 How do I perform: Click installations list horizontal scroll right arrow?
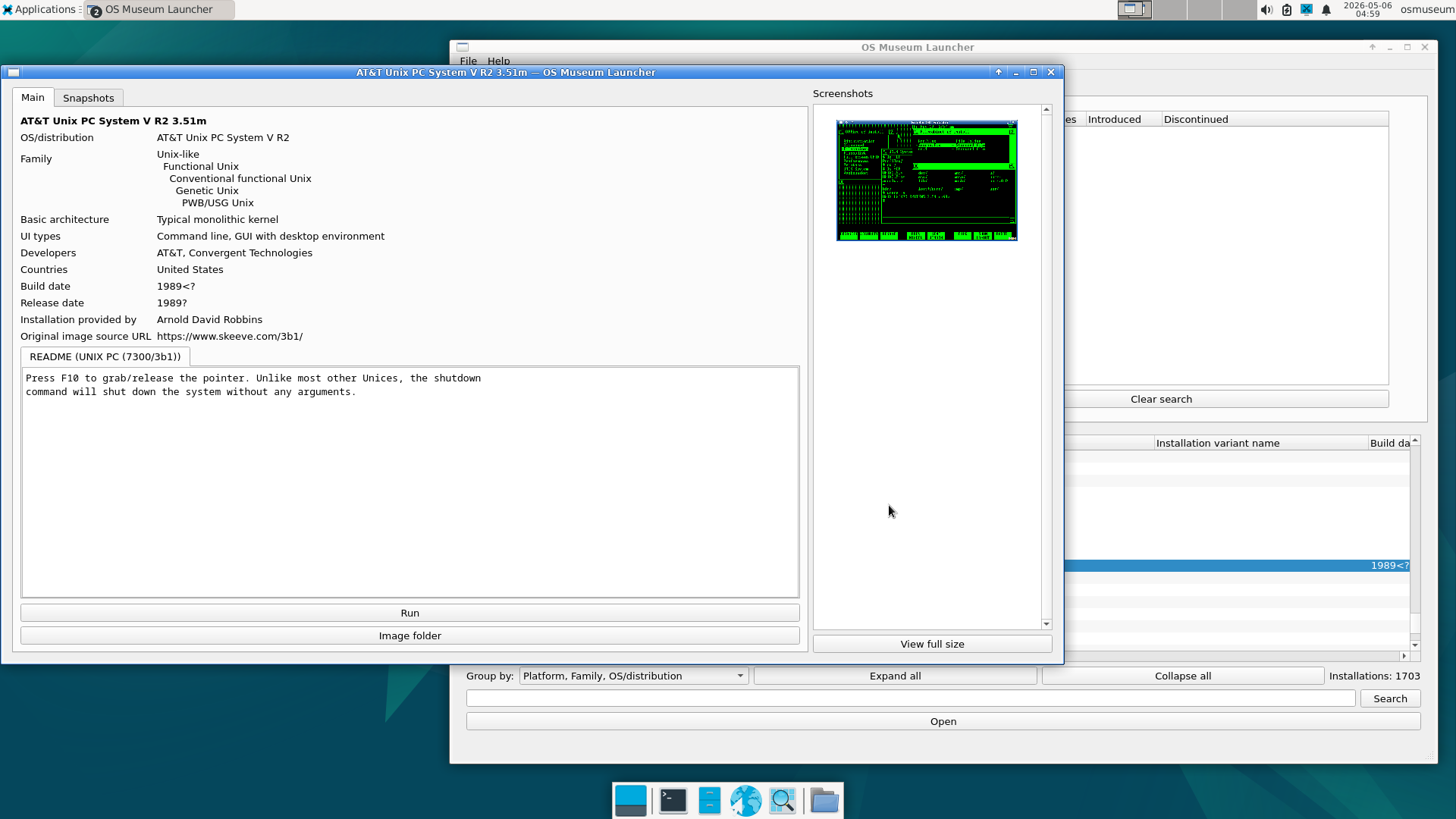click(1404, 656)
